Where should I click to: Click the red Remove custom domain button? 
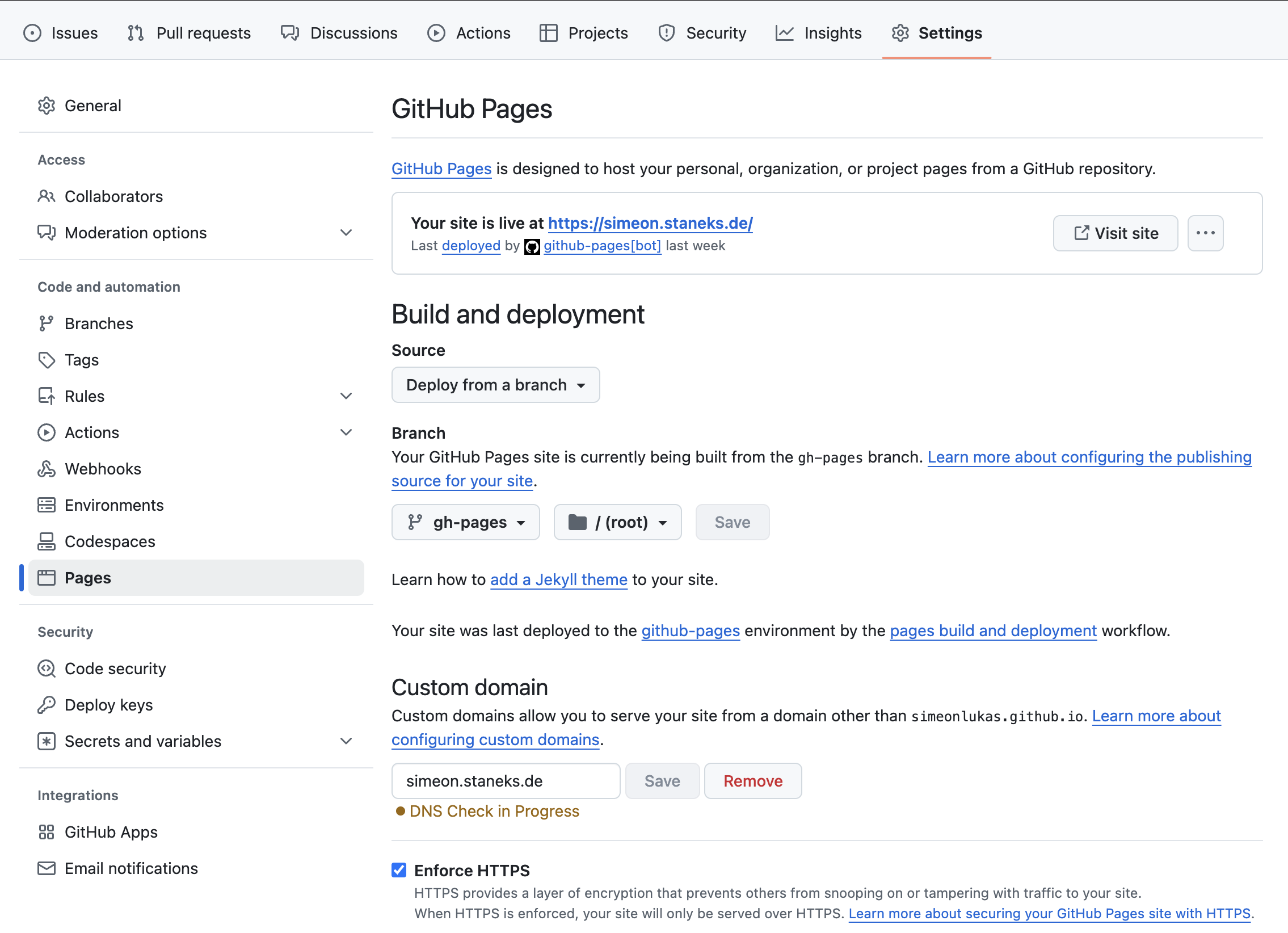[753, 781]
